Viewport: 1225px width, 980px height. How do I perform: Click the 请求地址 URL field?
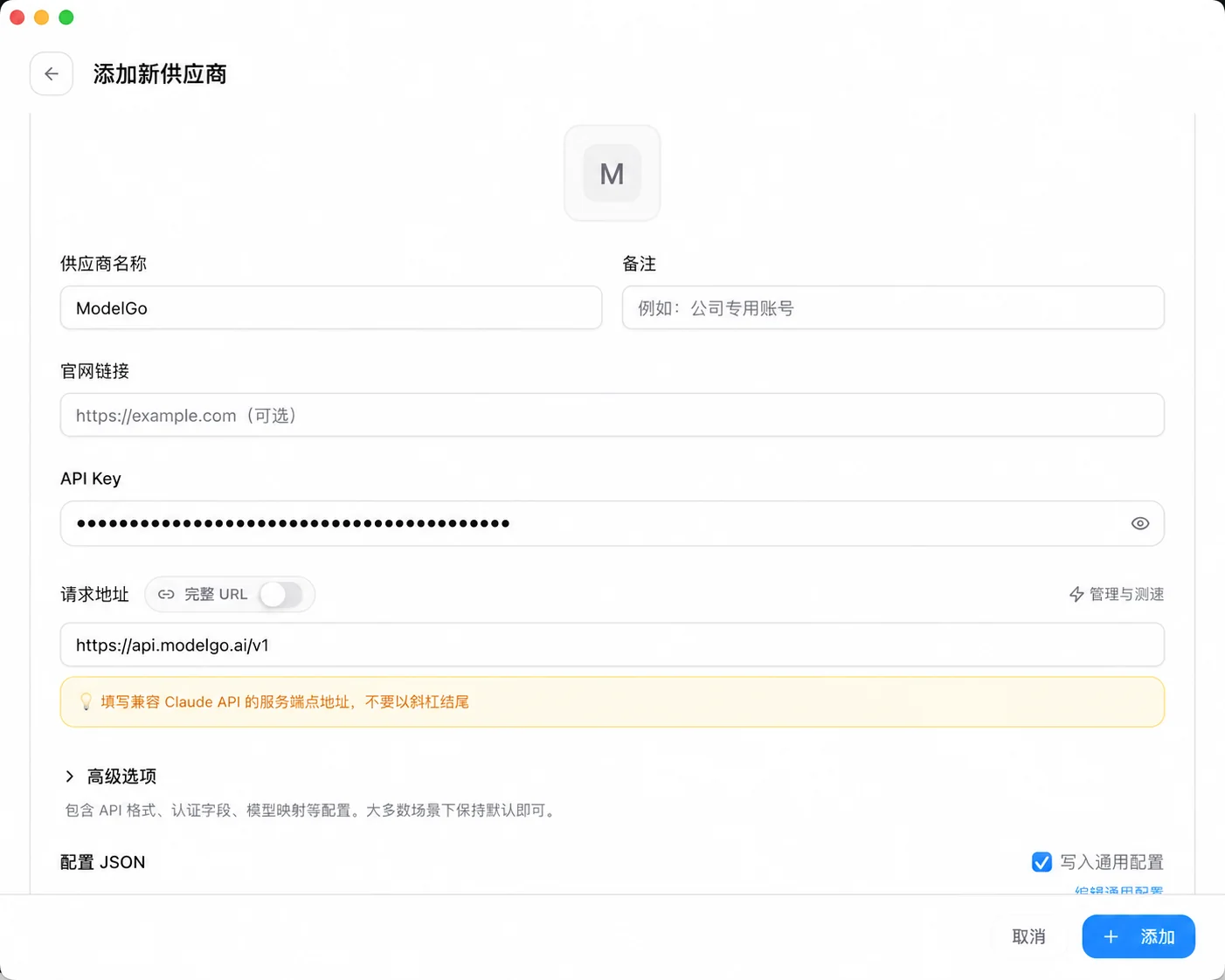[x=612, y=645]
